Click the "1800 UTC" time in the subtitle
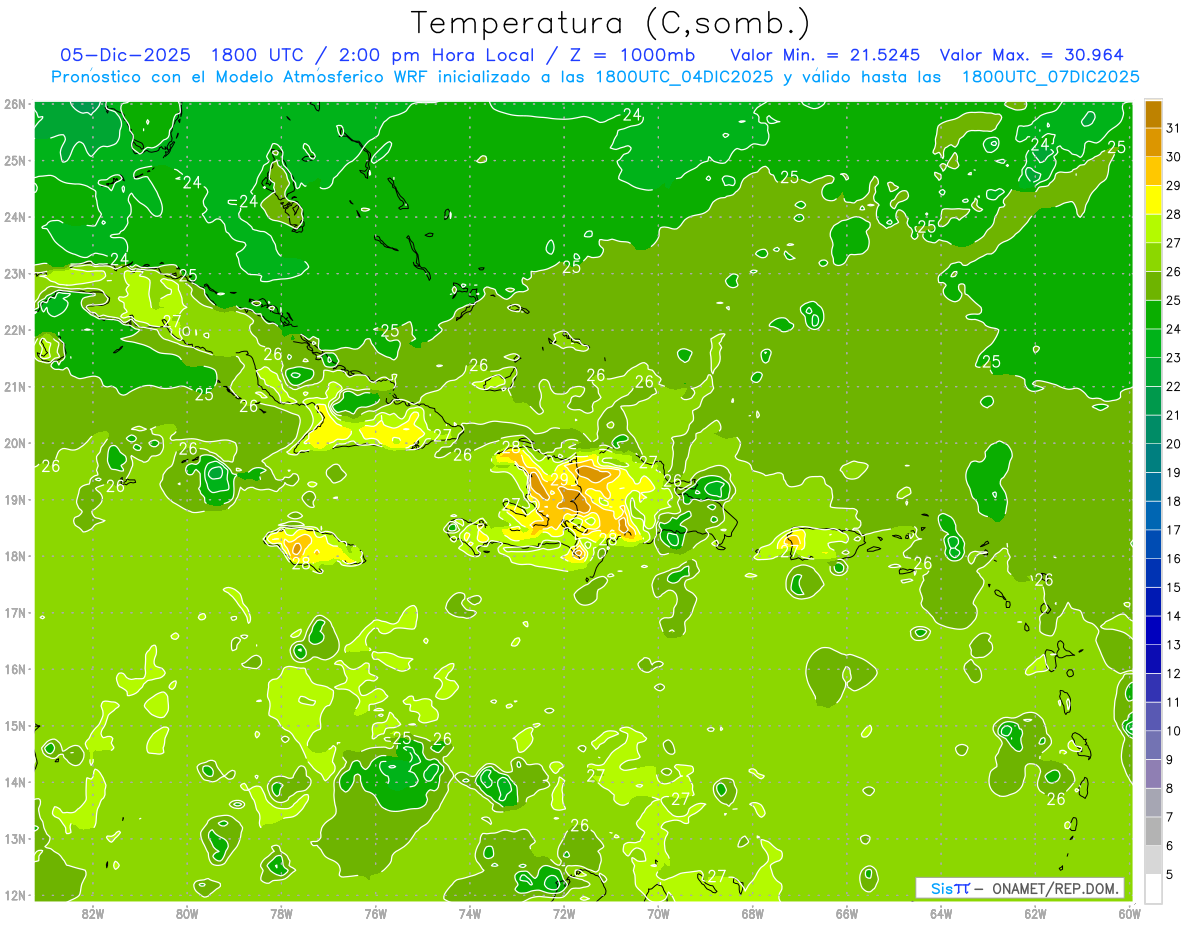The height and width of the screenshot is (927, 1200). [259, 55]
